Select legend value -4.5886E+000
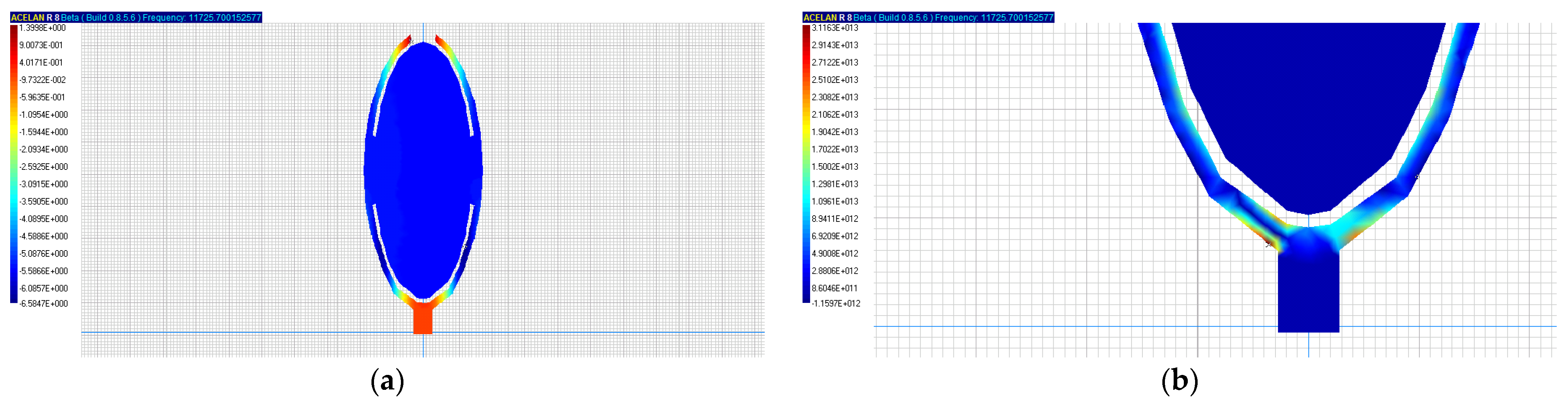The height and width of the screenshot is (408, 1568). pyautogui.click(x=43, y=236)
